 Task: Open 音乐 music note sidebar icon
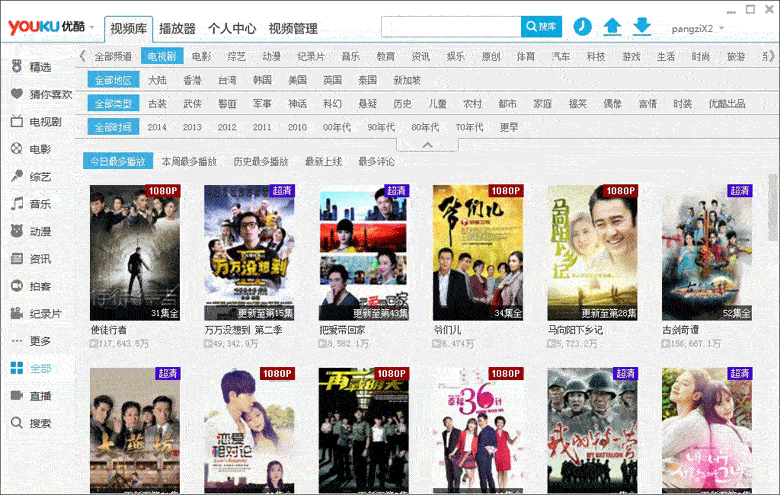click(x=17, y=203)
